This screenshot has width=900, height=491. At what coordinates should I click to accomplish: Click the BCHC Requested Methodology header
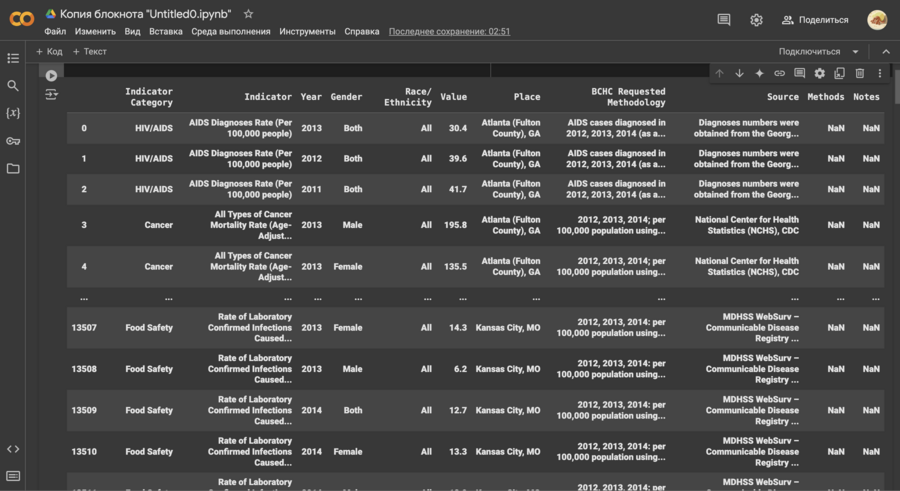point(628,96)
